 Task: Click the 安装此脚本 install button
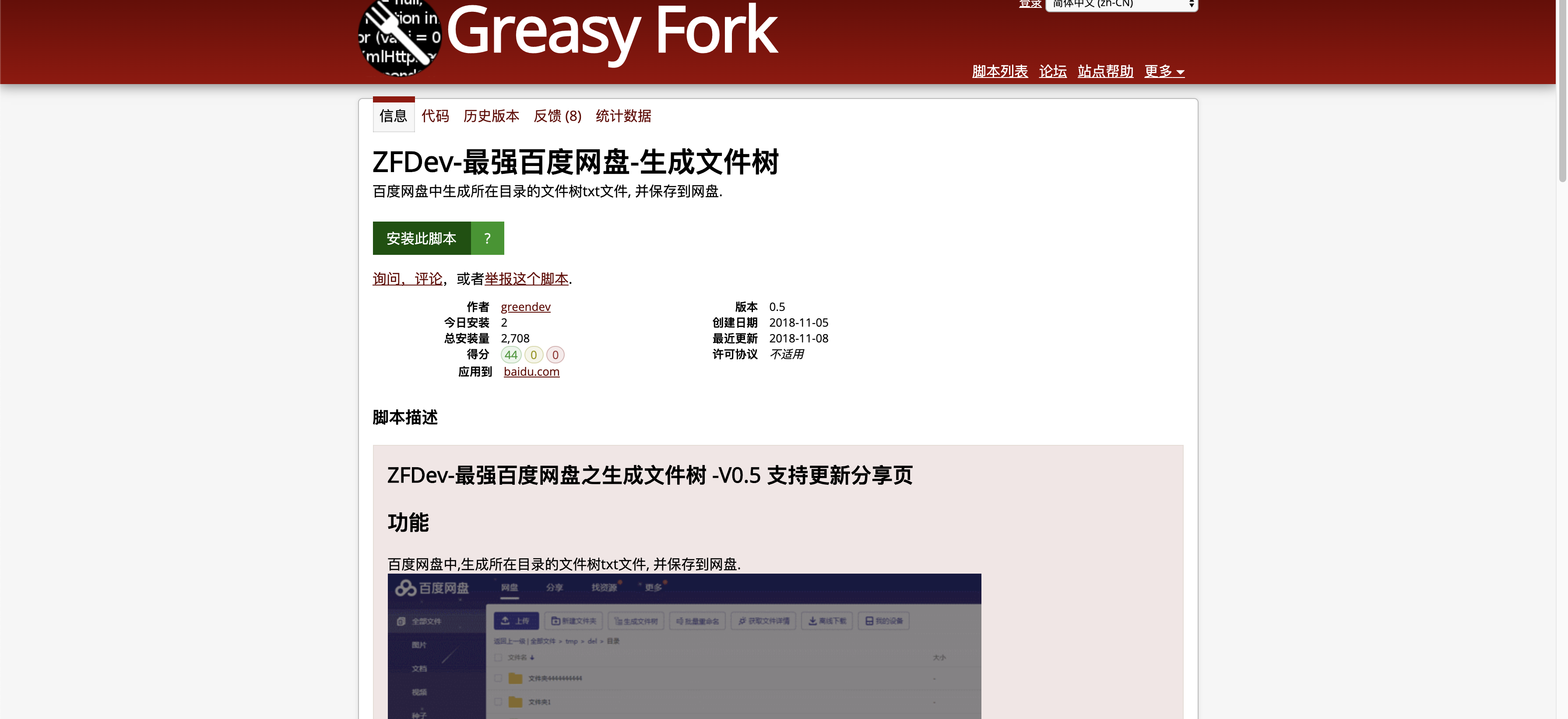tap(421, 238)
